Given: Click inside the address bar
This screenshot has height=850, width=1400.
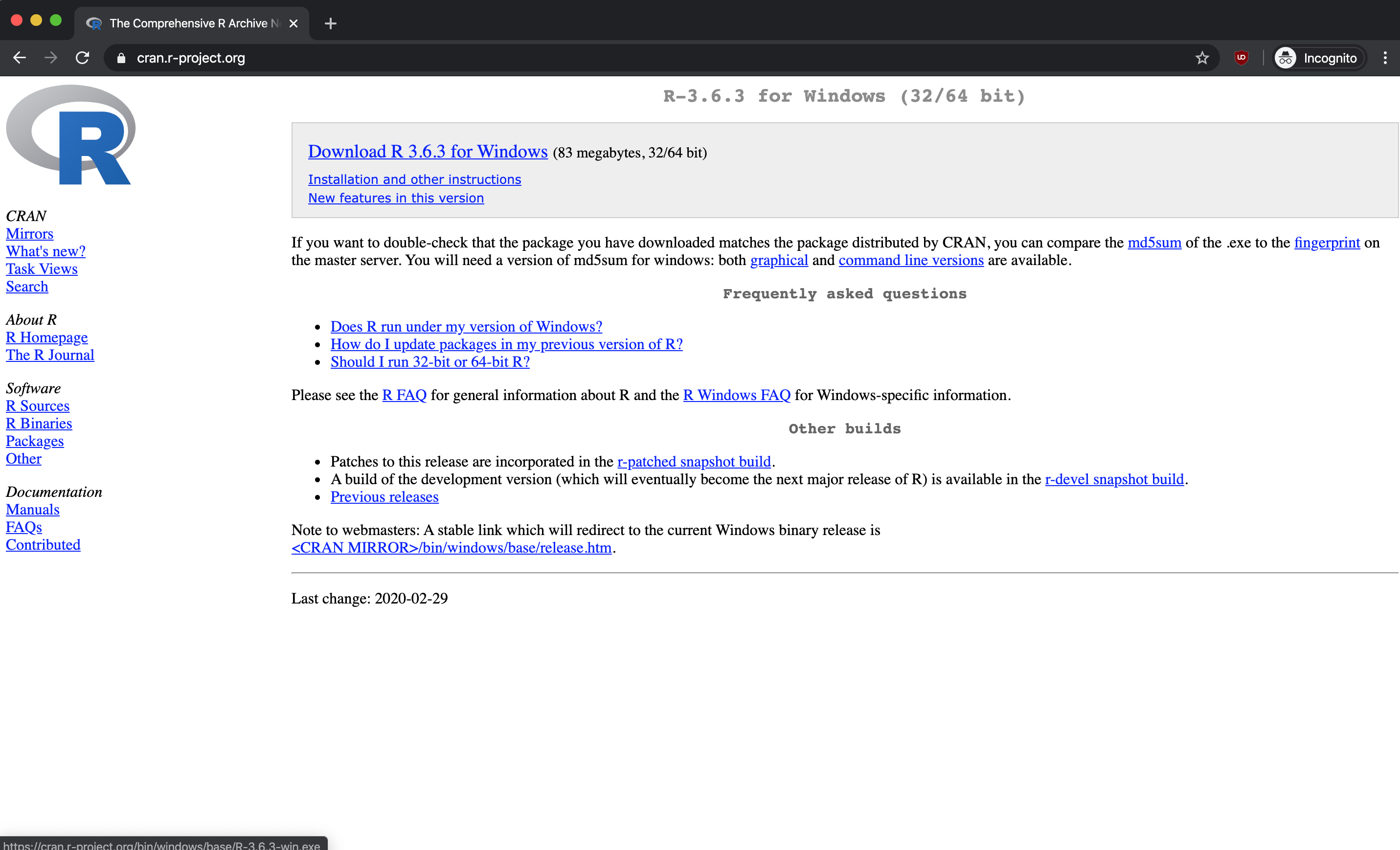Looking at the screenshot, I should (398, 57).
